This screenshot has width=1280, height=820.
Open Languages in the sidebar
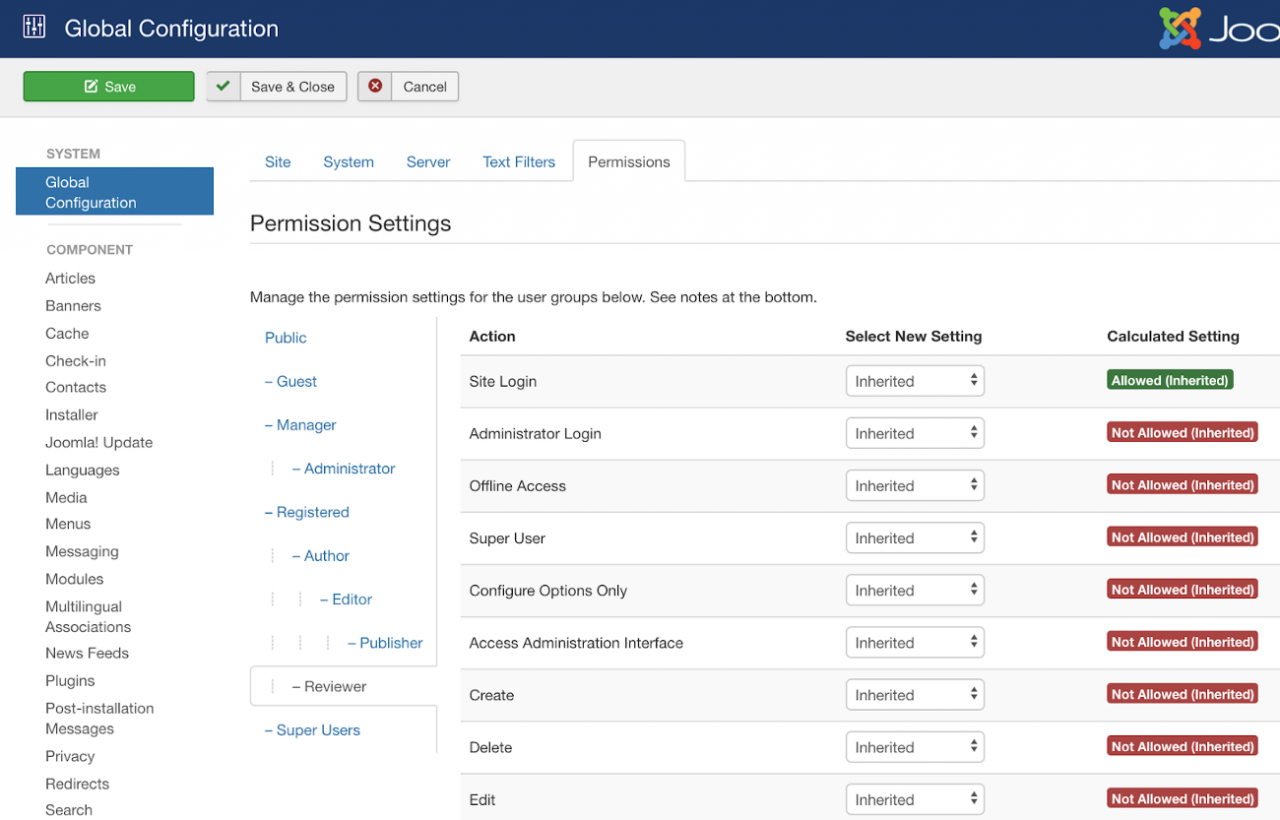coord(82,470)
